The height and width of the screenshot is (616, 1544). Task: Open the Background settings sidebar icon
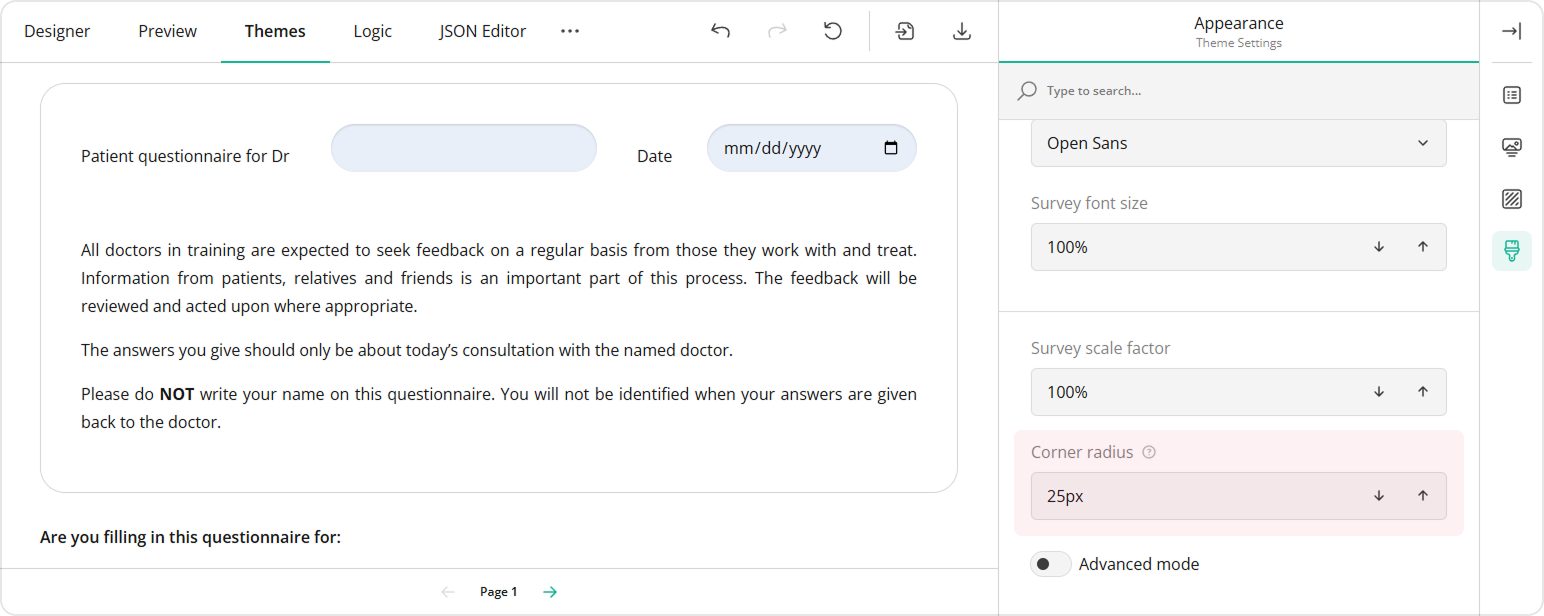(1511, 199)
